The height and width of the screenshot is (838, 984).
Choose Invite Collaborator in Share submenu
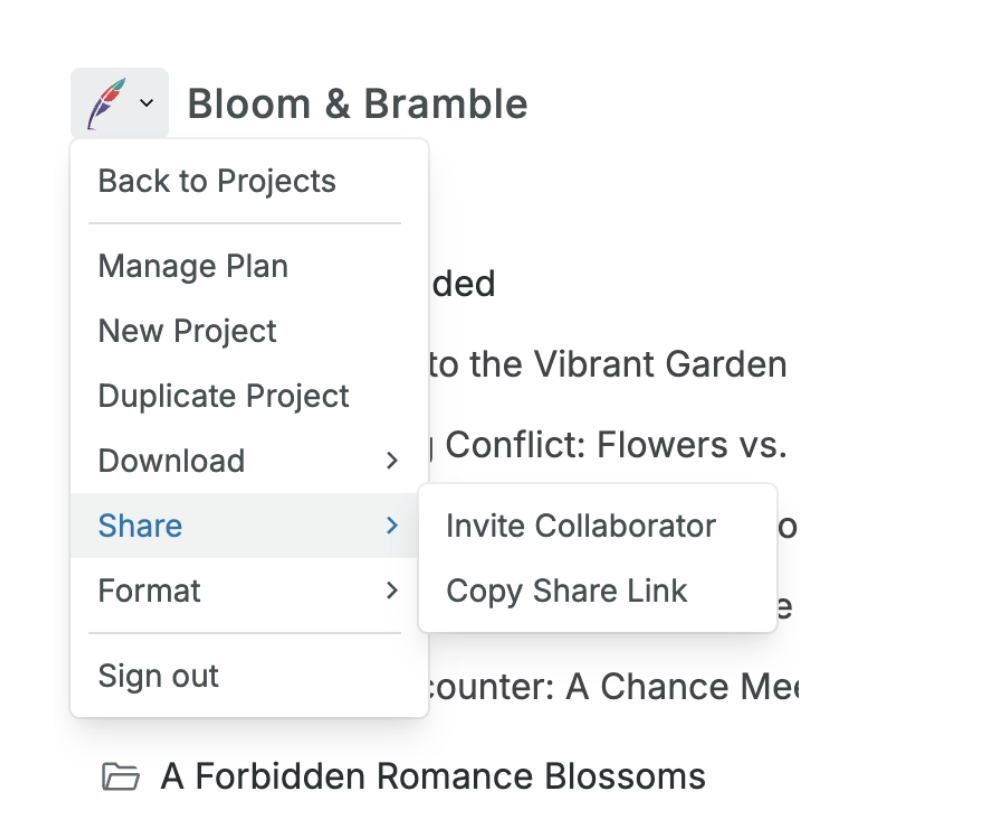tap(580, 526)
